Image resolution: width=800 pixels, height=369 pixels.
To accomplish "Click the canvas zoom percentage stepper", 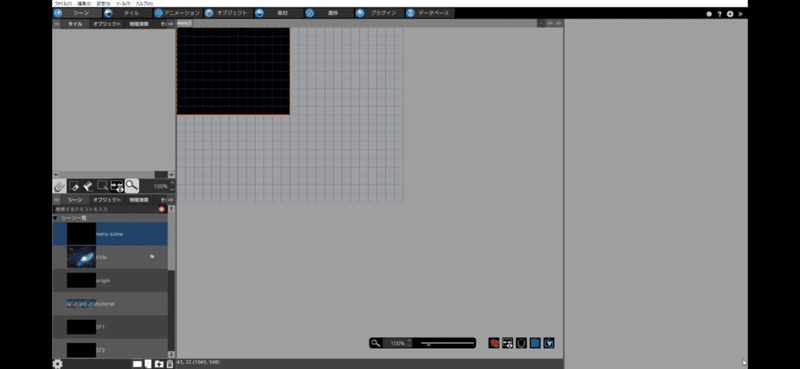I will tap(409, 343).
